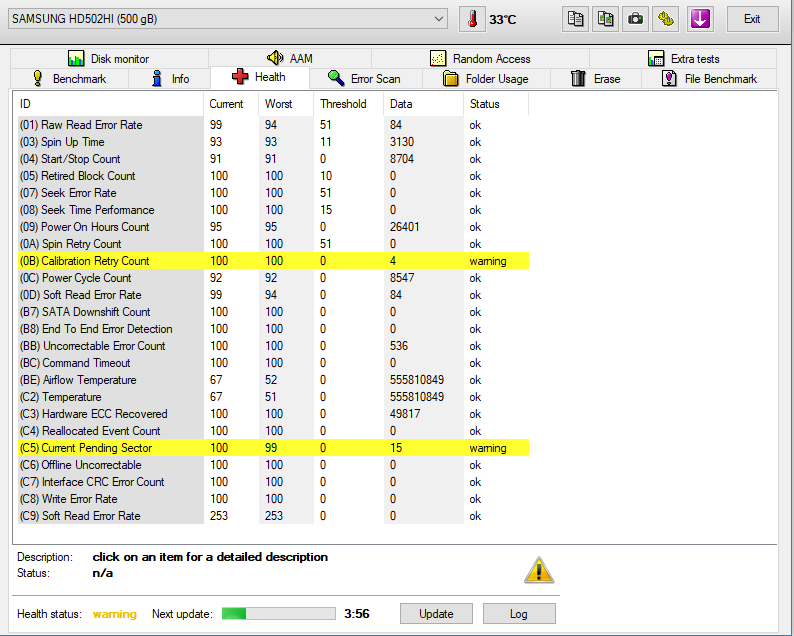Viewport: 794px width, 636px height.
Task: Save screenshot with the camera icon
Action: (x=635, y=19)
